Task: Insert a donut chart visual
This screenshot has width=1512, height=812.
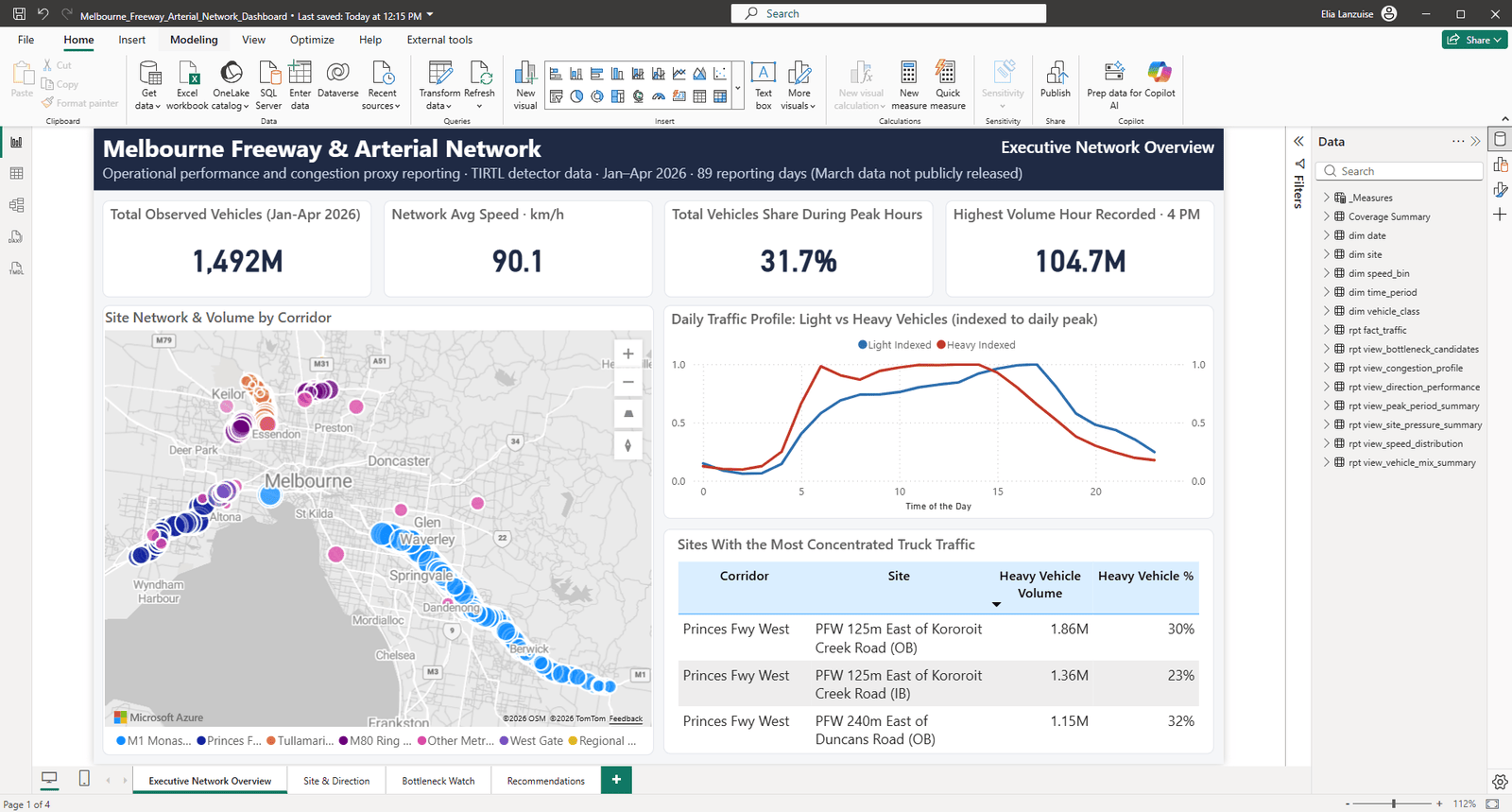Action: coord(597,96)
